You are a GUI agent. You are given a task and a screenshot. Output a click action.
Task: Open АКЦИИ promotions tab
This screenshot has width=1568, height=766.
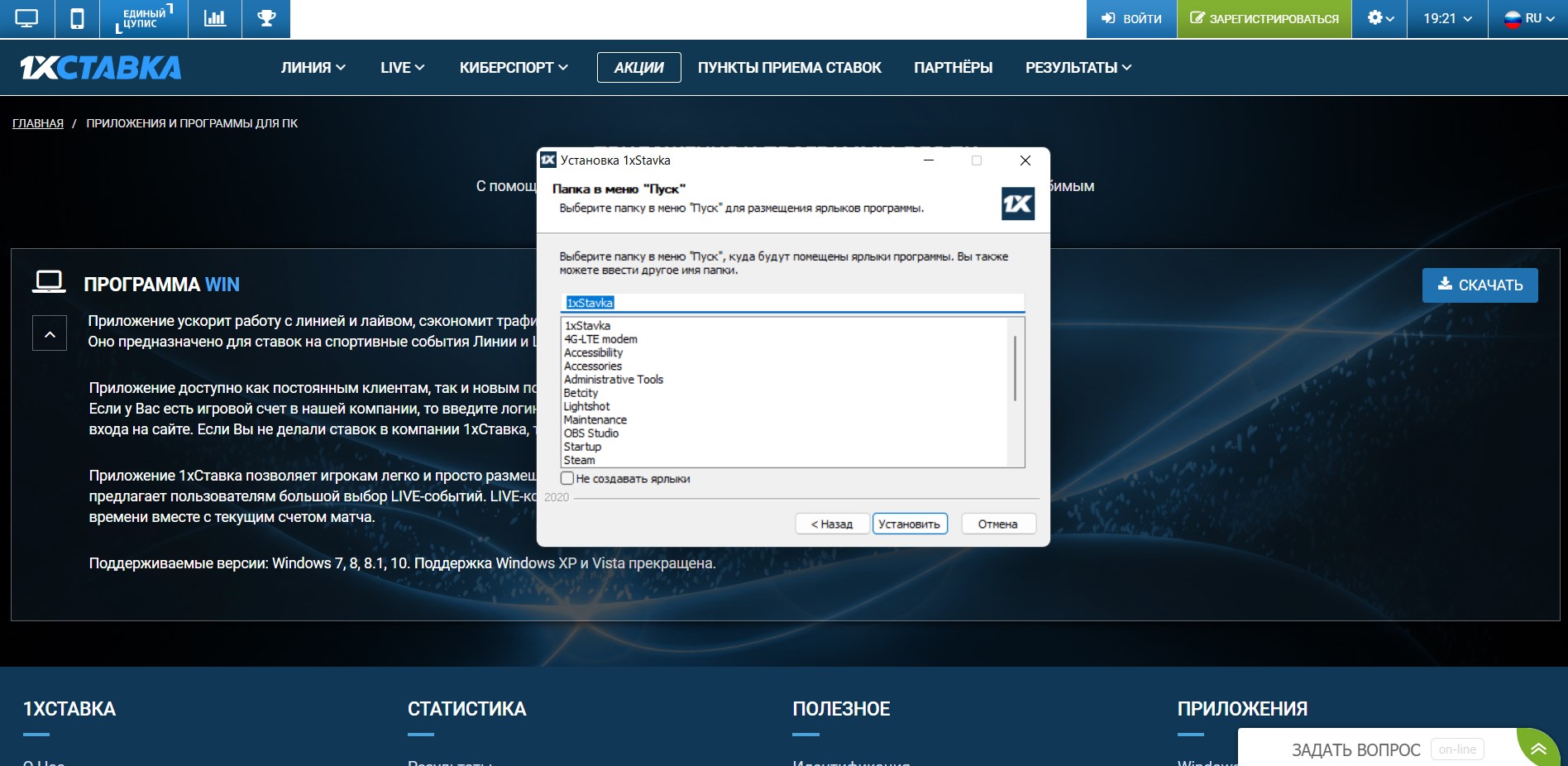(639, 68)
